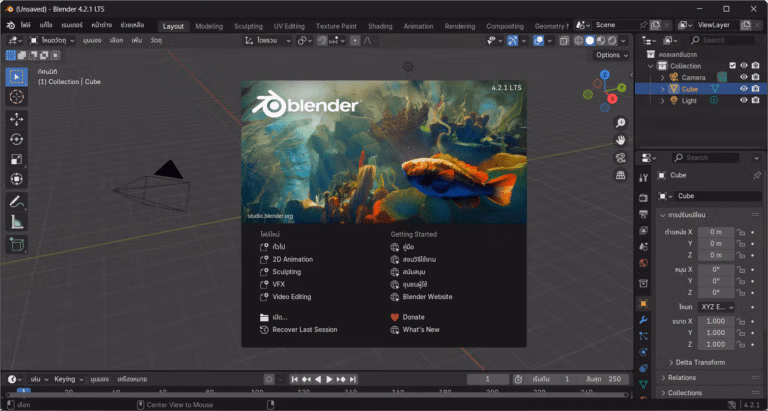The width and height of the screenshot is (768, 411).
Task: Toggle Collection viewport visibility eye
Action: pos(744,66)
